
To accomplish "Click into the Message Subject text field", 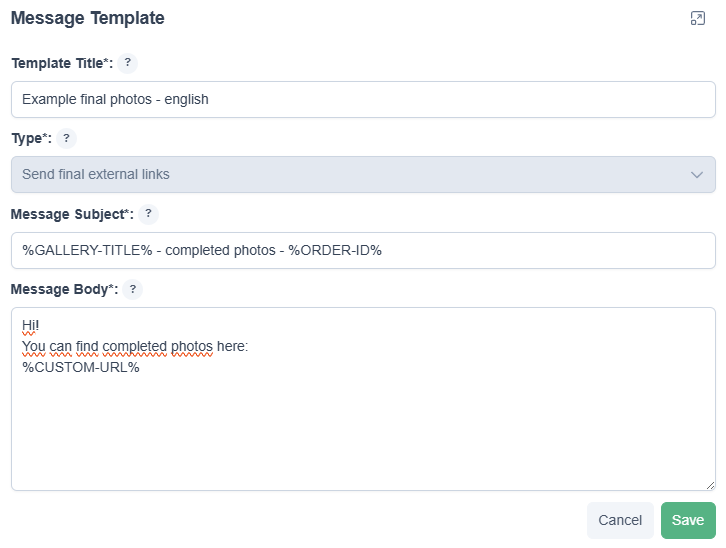I will pos(363,250).
